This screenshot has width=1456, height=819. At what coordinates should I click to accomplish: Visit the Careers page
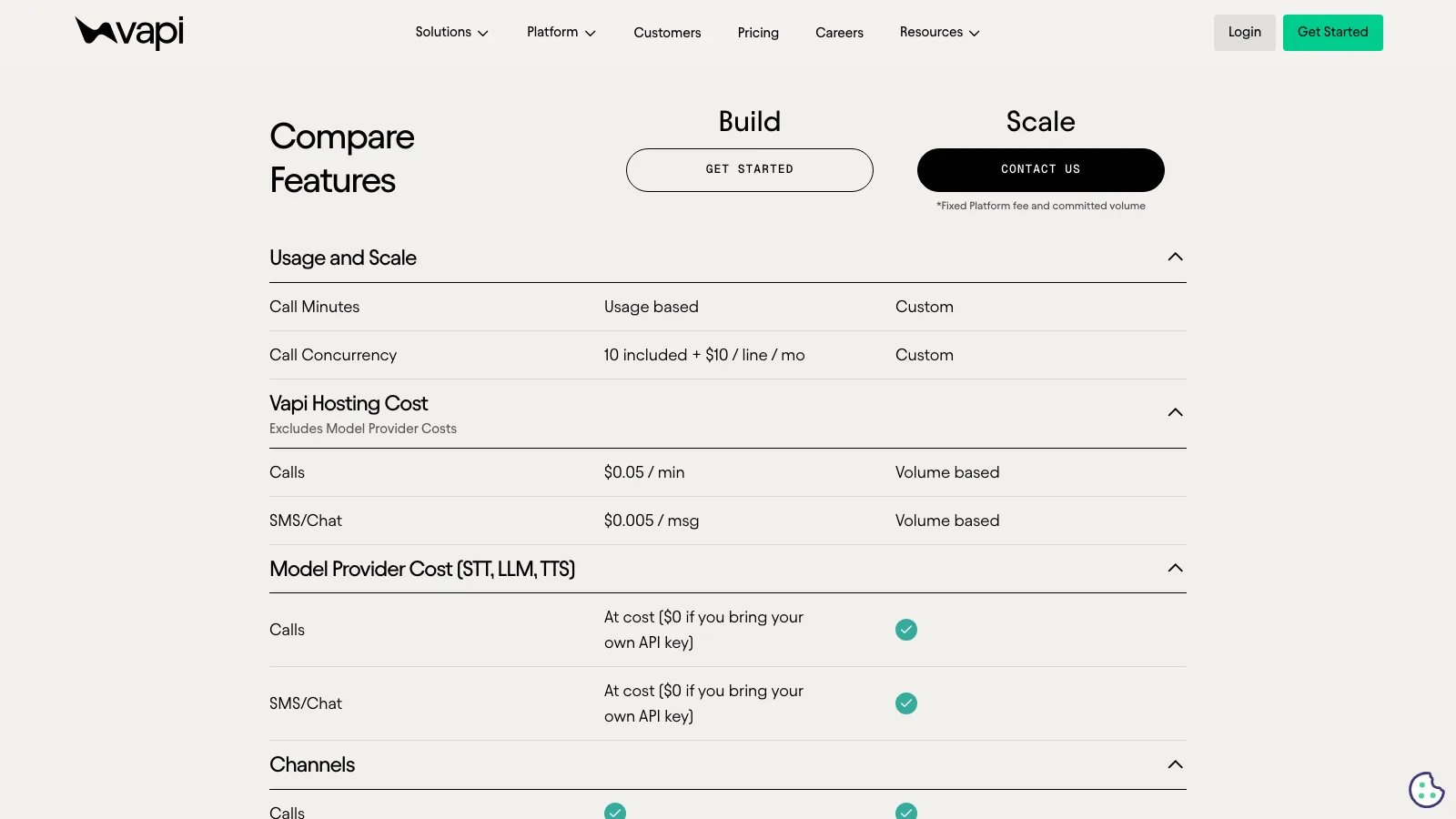pyautogui.click(x=839, y=33)
